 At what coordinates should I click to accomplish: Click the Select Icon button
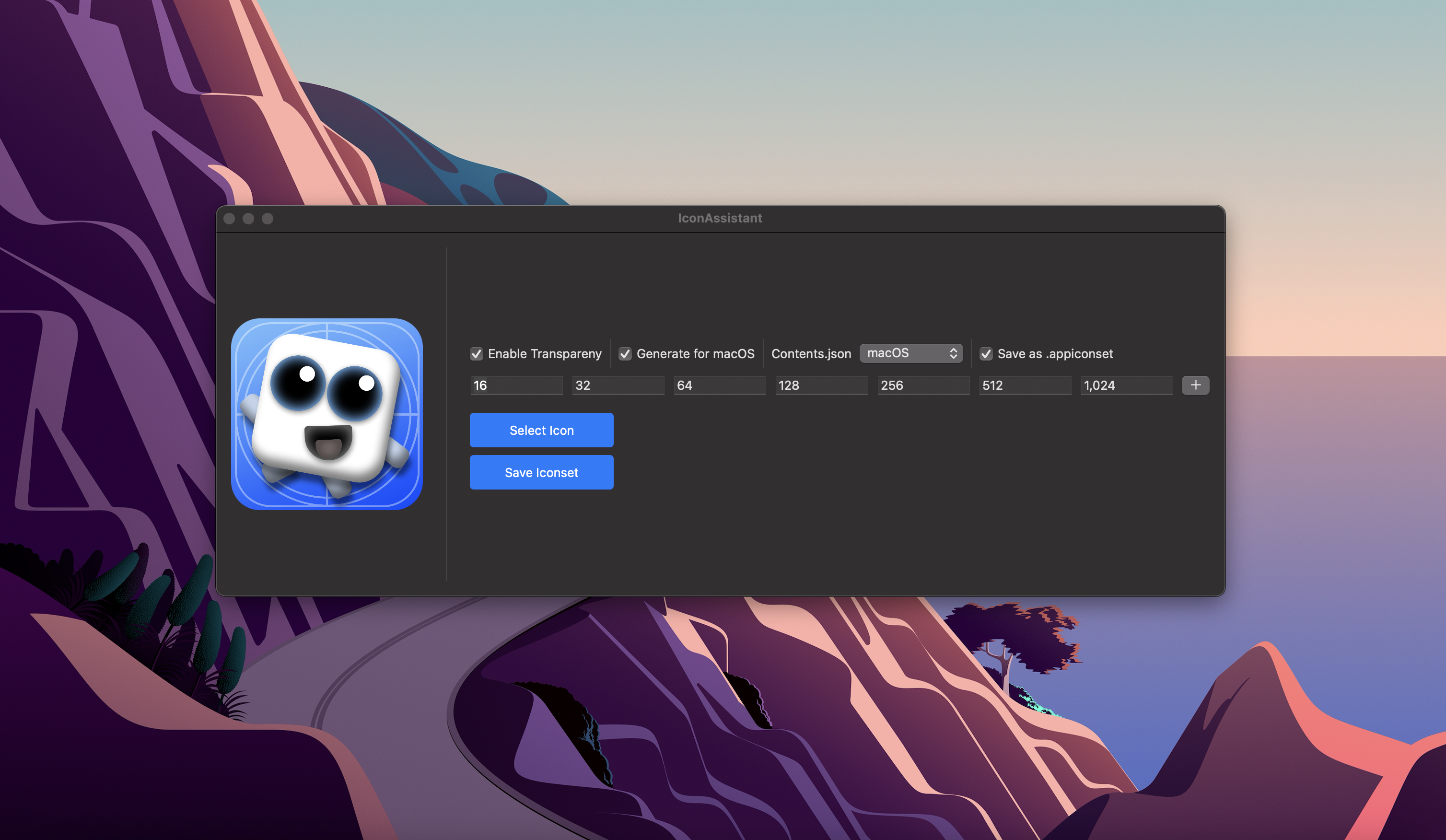coord(541,431)
